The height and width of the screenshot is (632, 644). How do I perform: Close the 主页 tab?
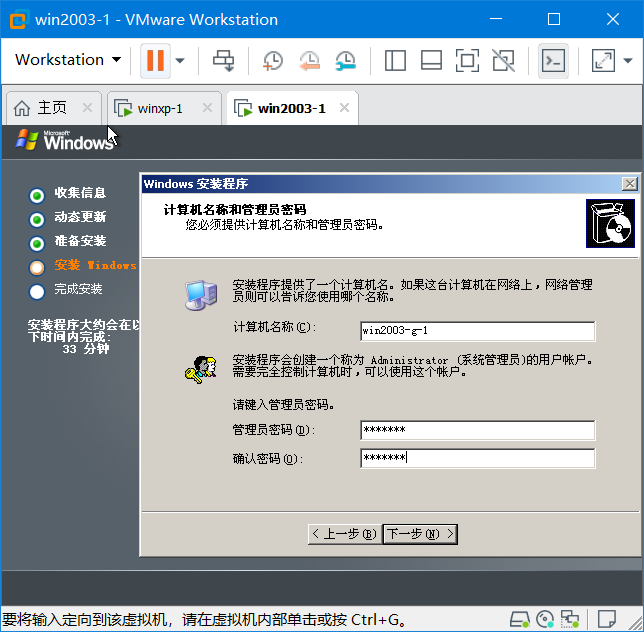[87, 108]
